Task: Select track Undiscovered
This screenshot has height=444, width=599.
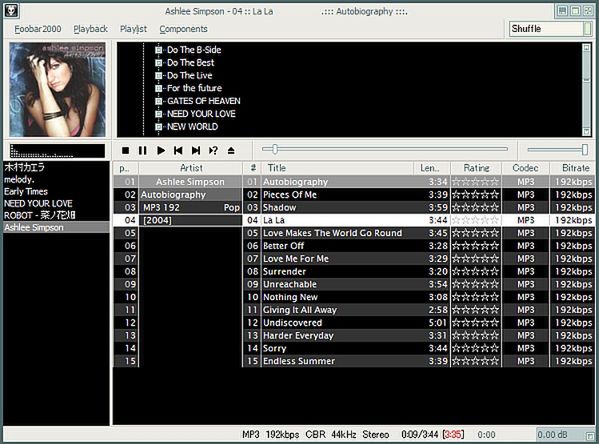Action: (x=354, y=323)
